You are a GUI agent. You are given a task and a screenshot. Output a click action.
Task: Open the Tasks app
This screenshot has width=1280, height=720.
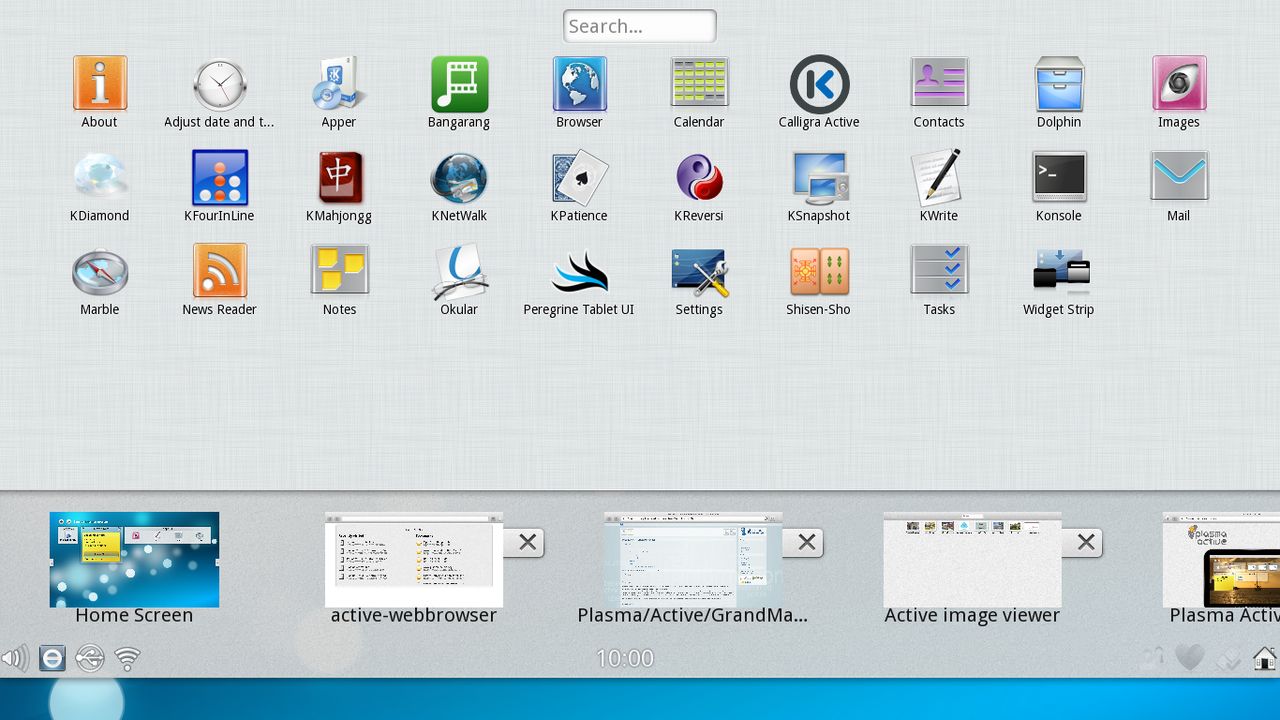point(939,280)
